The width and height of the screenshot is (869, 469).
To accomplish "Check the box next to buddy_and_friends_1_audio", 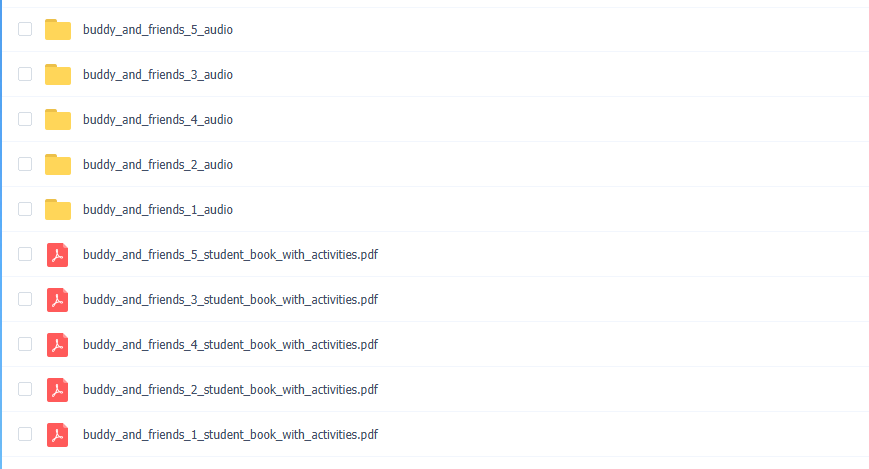I will pyautogui.click(x=25, y=209).
